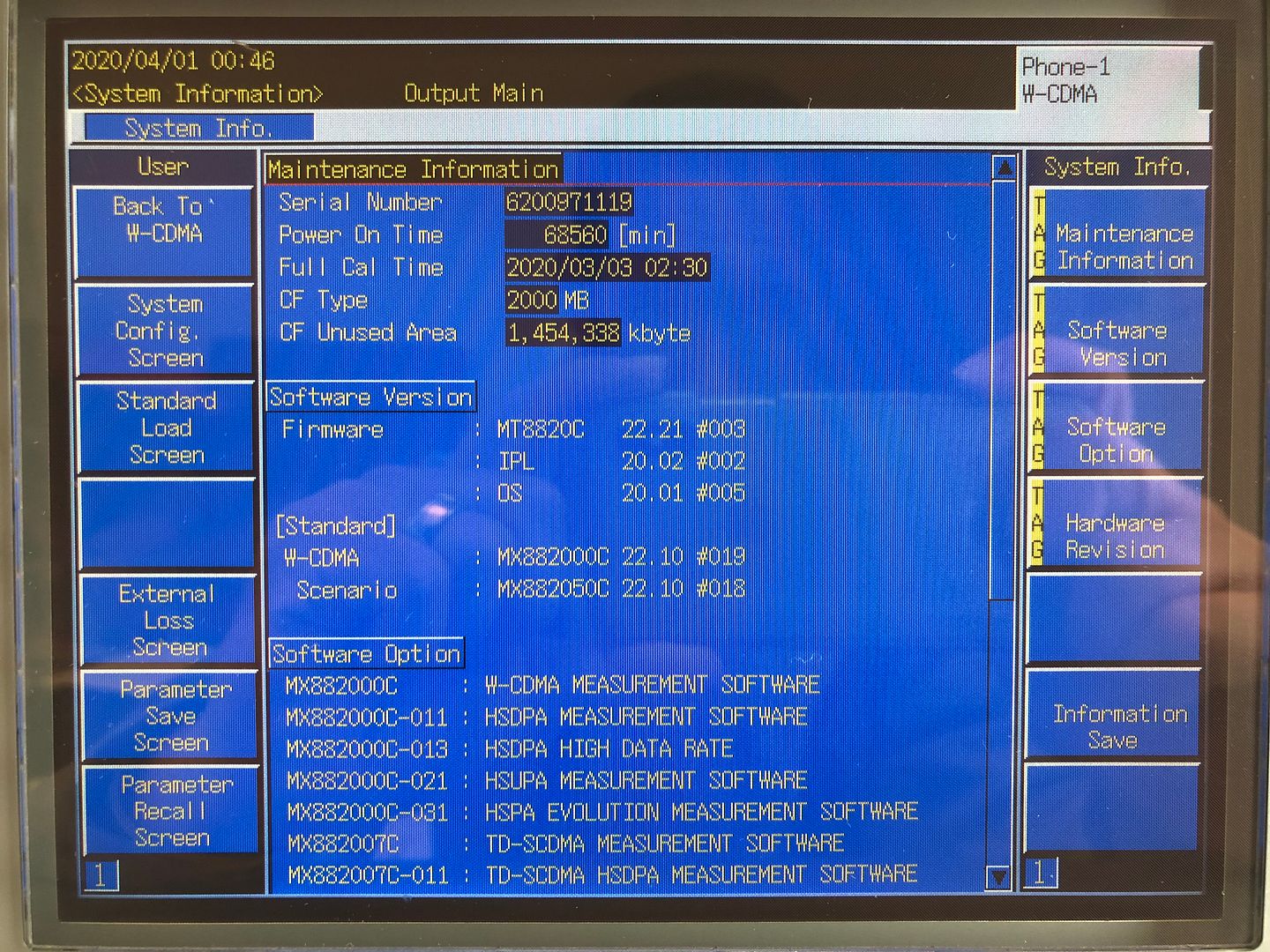Screen dimensions: 1270x952
Task: Open the Parameter Save Screen
Action: coord(169,716)
